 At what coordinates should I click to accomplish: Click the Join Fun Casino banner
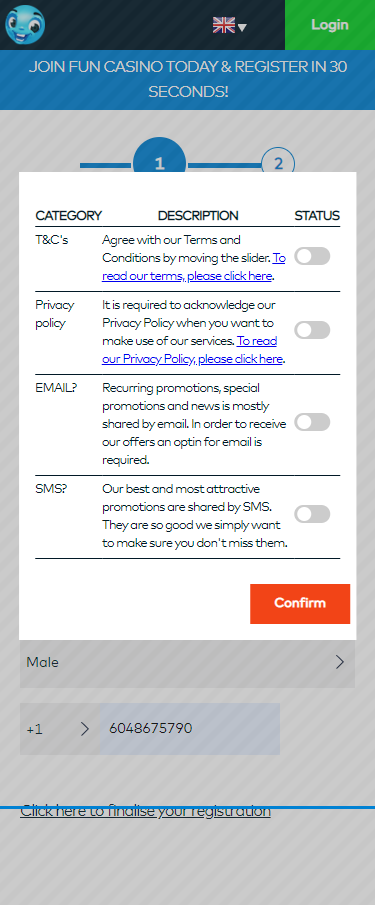coord(188,80)
